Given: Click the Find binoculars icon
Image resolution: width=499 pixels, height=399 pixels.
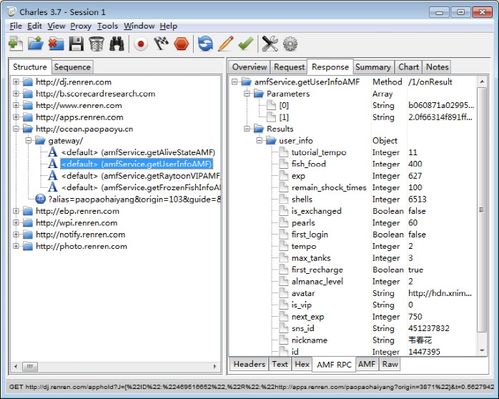Looking at the screenshot, I should tap(117, 44).
